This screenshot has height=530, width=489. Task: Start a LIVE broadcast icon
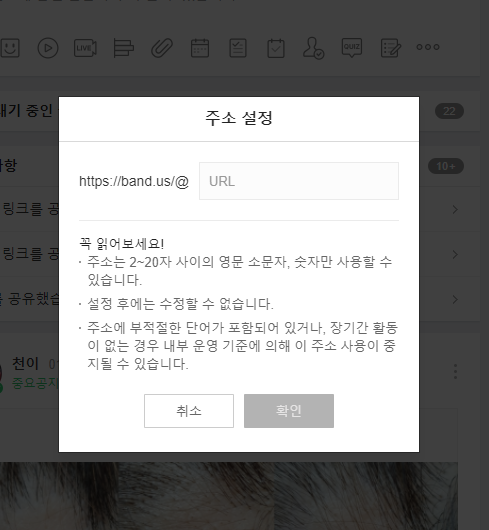point(85,48)
